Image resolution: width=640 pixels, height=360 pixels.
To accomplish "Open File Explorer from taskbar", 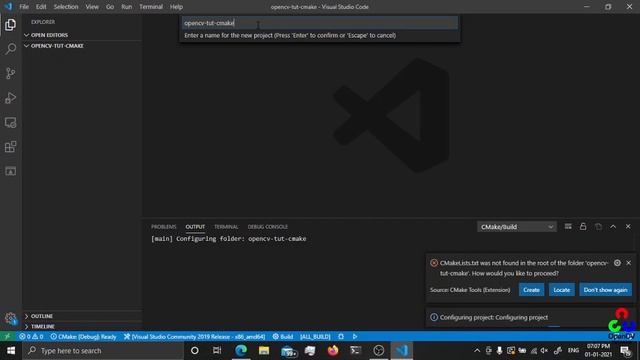I will pos(264,351).
